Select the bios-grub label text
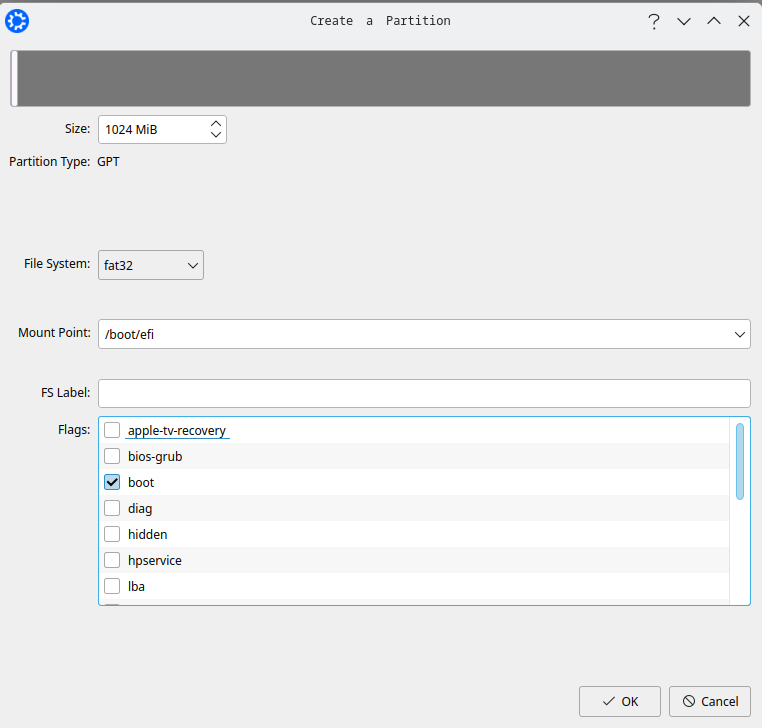Viewport: 762px width, 728px height. pos(155,456)
